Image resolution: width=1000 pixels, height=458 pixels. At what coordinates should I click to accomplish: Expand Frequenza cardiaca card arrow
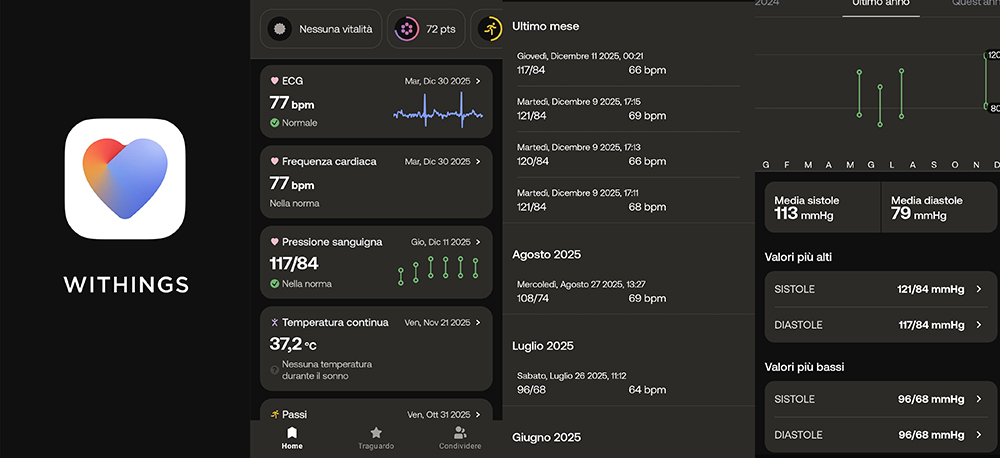[x=479, y=162]
